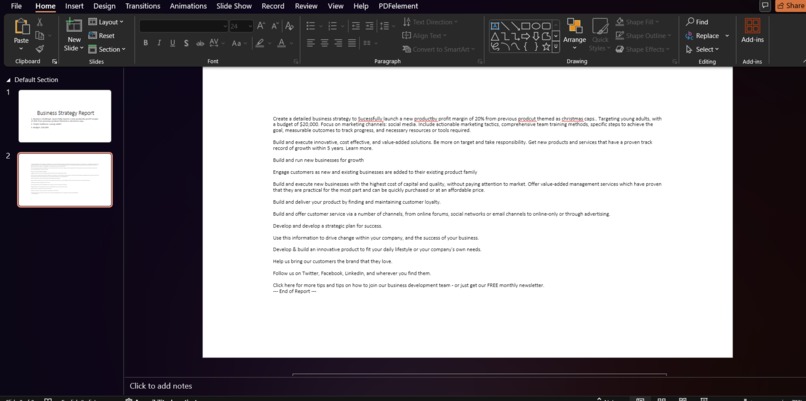Align text left
The image size is (806, 401).
coord(310,43)
